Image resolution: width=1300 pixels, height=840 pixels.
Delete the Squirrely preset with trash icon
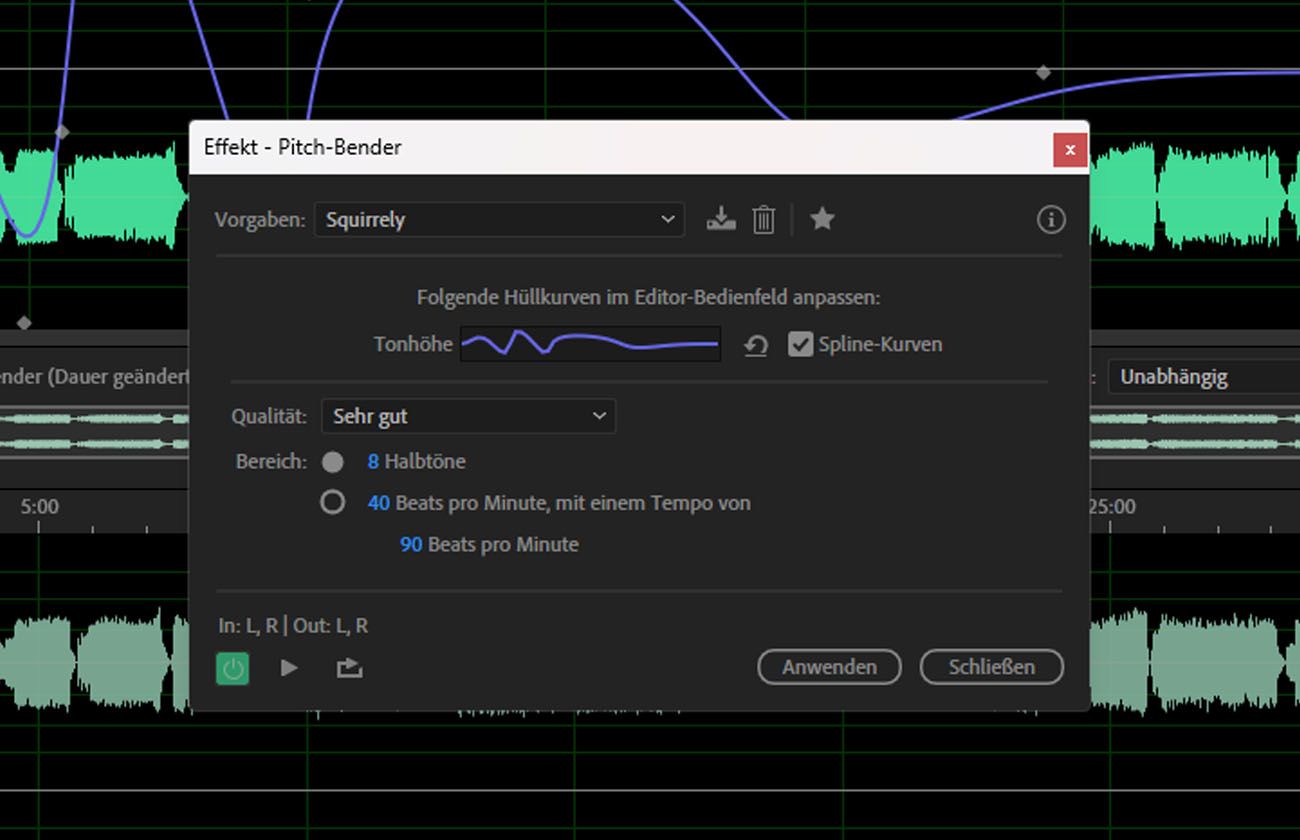tap(763, 219)
